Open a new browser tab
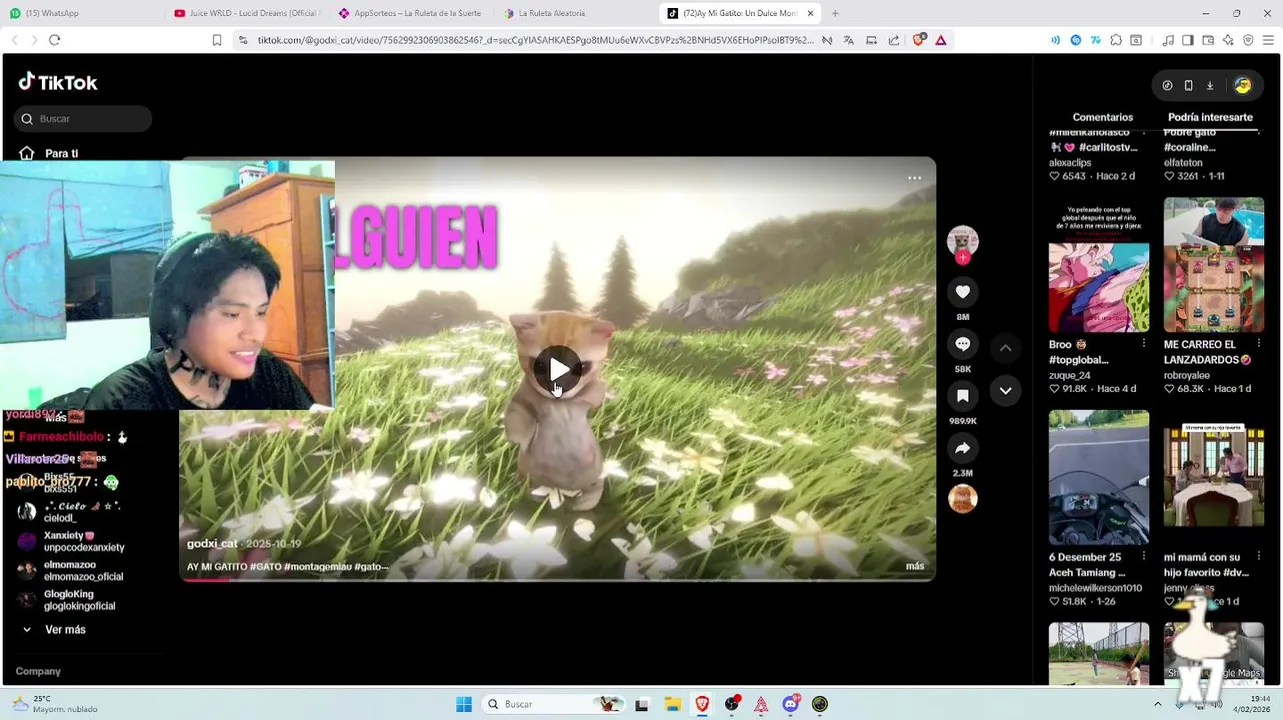The image size is (1283, 720). pyautogui.click(x=835, y=13)
